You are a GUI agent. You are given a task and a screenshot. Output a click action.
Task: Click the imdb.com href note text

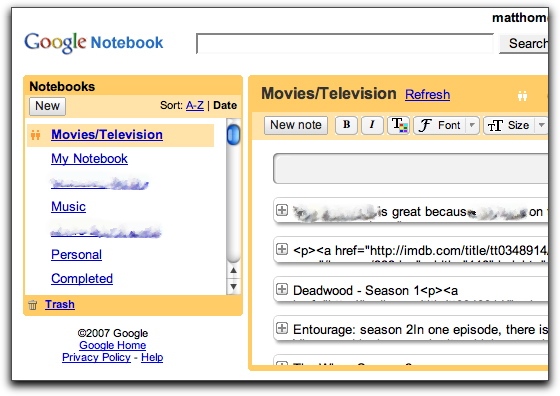420,251
